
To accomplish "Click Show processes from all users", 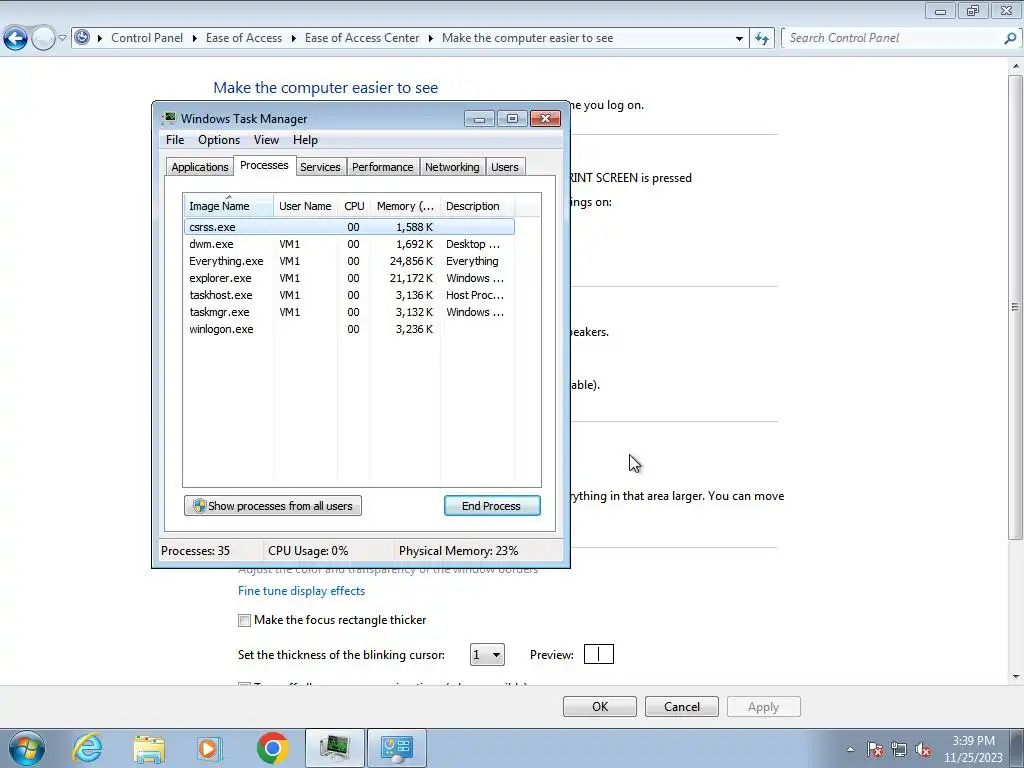I will (272, 505).
